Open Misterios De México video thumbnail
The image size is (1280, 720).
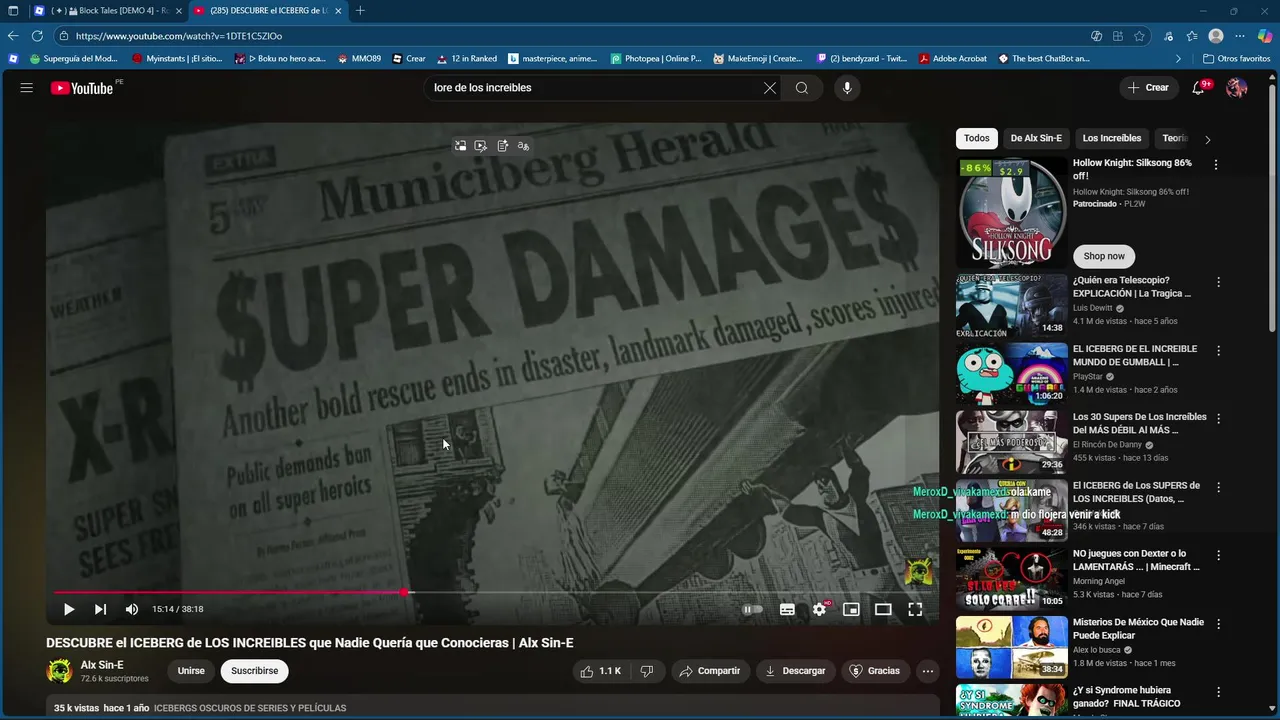pyautogui.click(x=1011, y=647)
